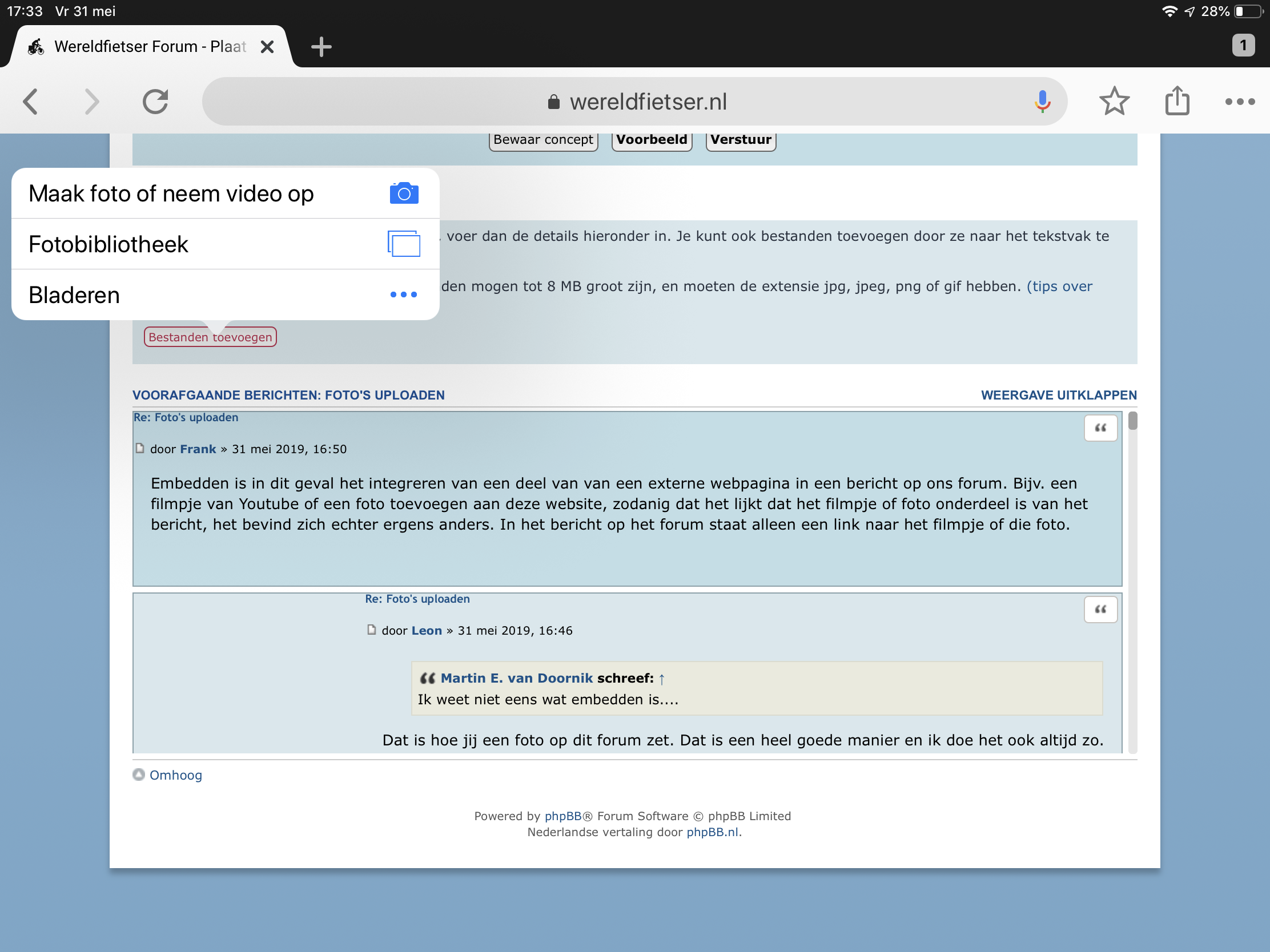Quote Leon's post with quote icon
Image resolution: width=1270 pixels, height=952 pixels.
1100,610
